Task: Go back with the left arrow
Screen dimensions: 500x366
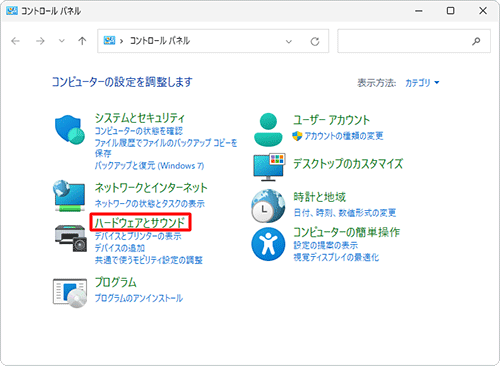Action: click(x=15, y=41)
